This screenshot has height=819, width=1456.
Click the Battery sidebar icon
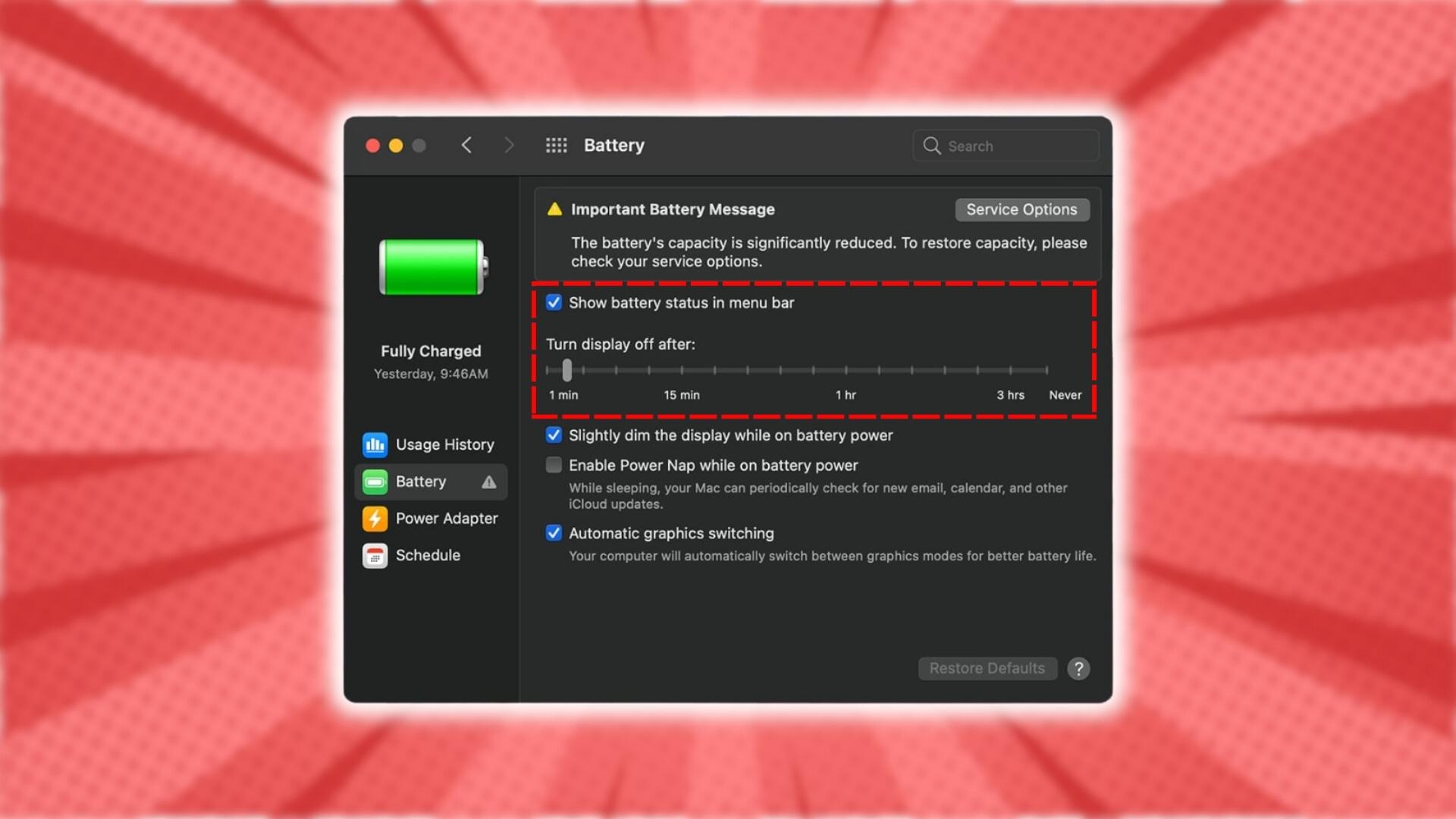point(375,482)
